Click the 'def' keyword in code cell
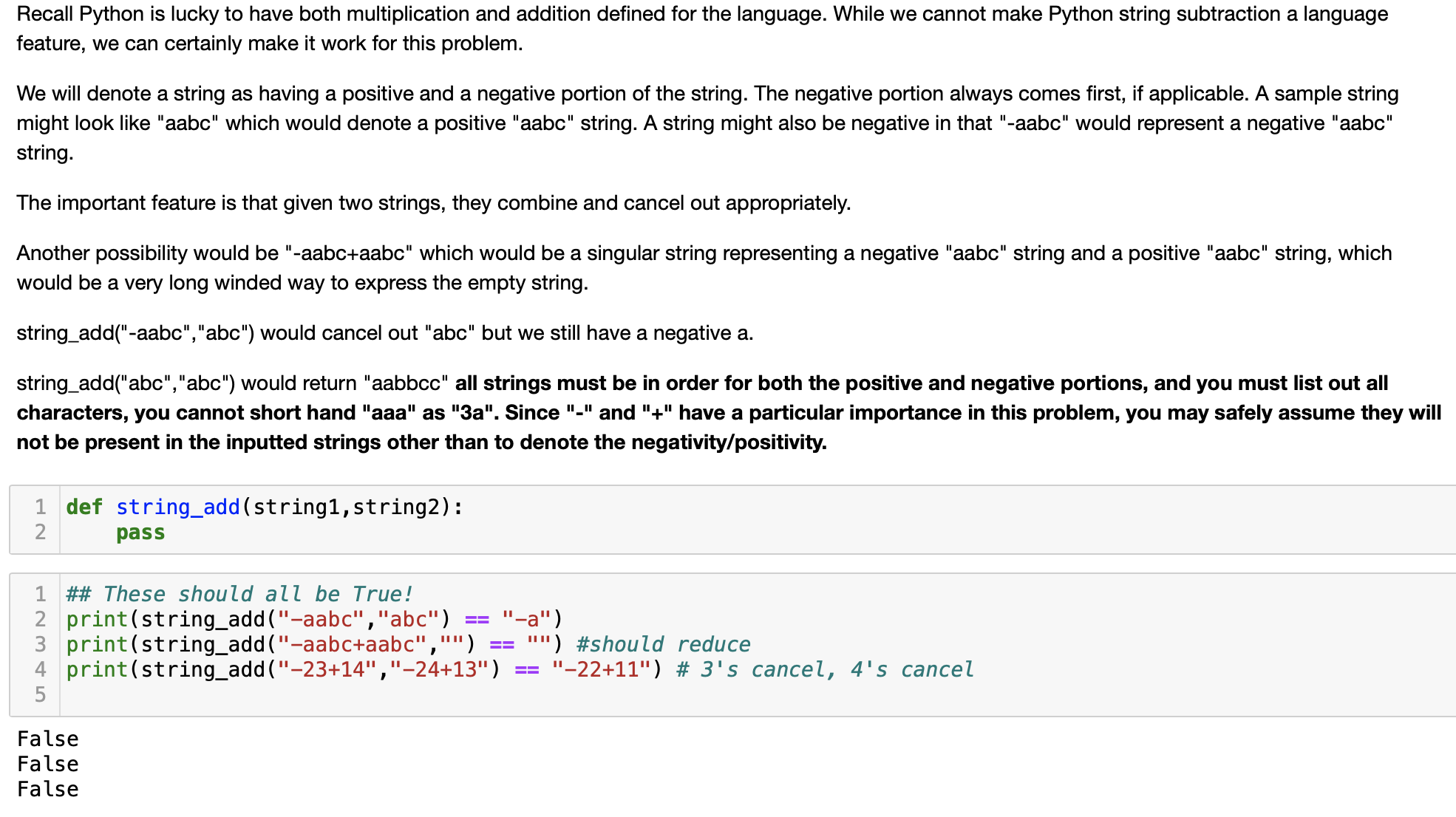The width and height of the screenshot is (1456, 817). (84, 507)
